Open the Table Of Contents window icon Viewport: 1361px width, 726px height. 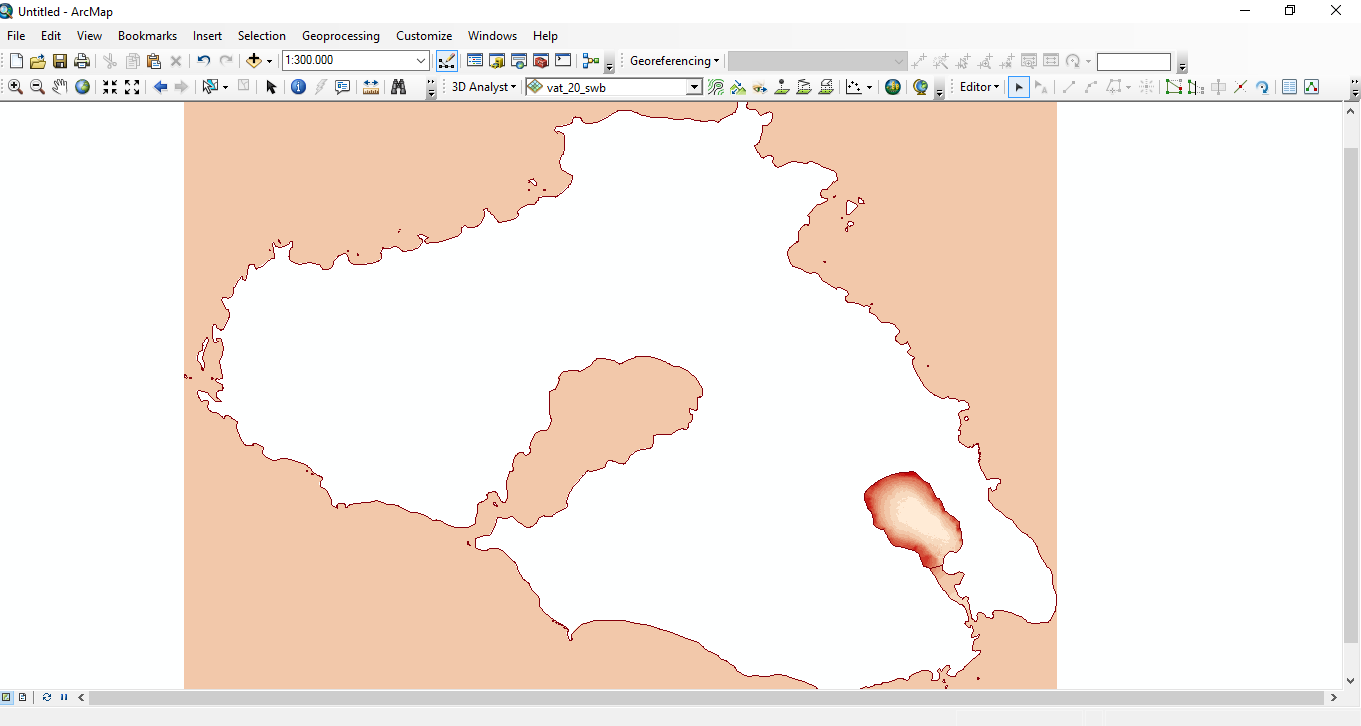pos(475,61)
